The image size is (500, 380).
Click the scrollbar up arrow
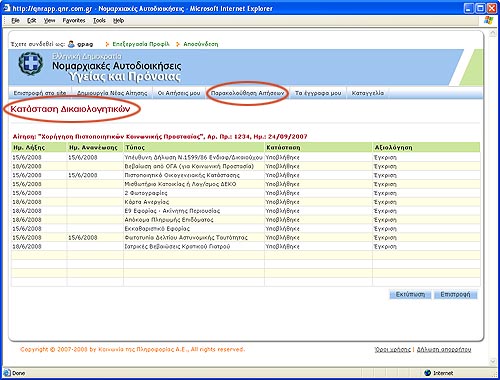tap(493, 34)
